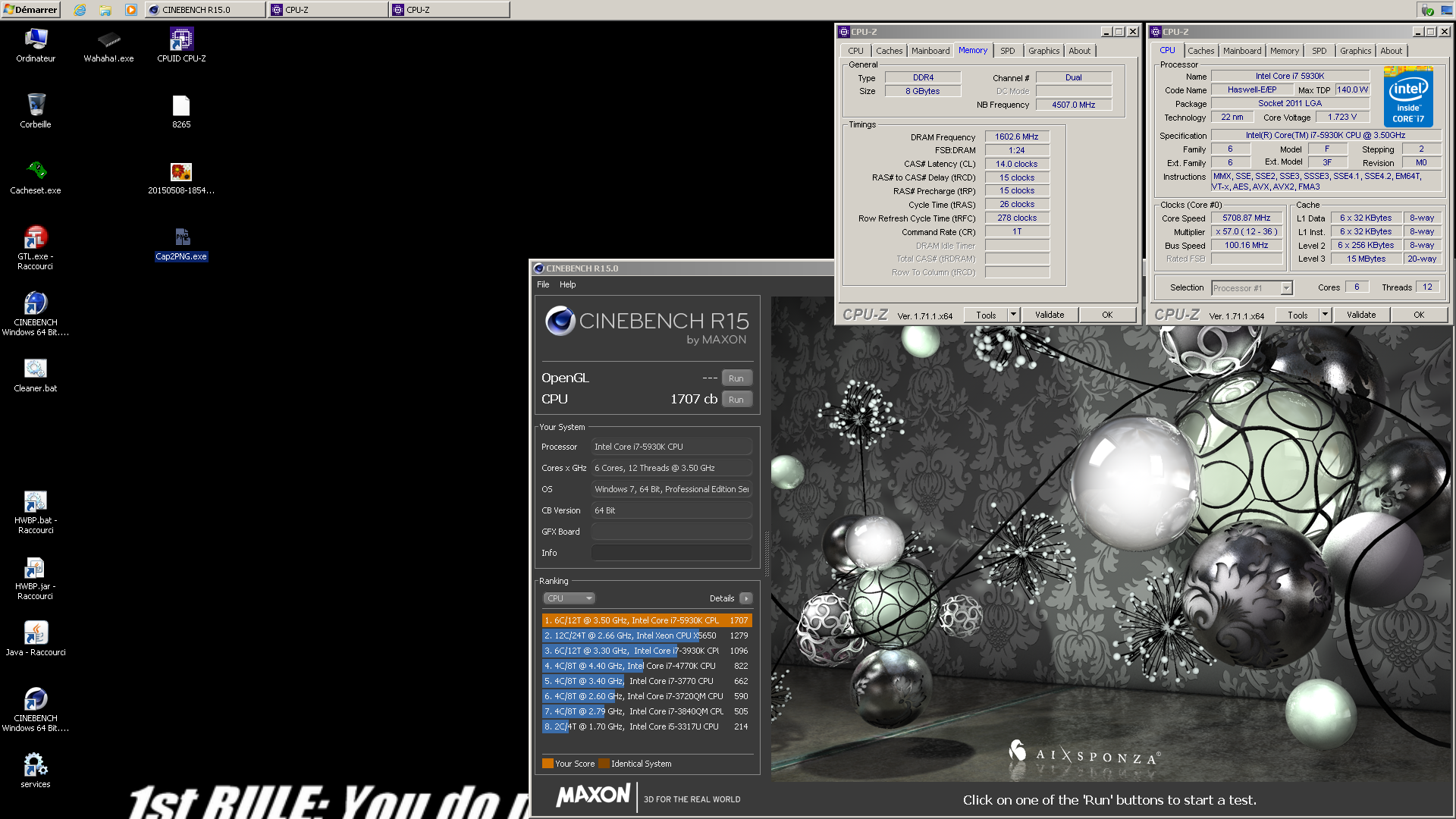Click the system tray security icon
Image resolution: width=1456 pixels, height=819 pixels.
[1428, 10]
